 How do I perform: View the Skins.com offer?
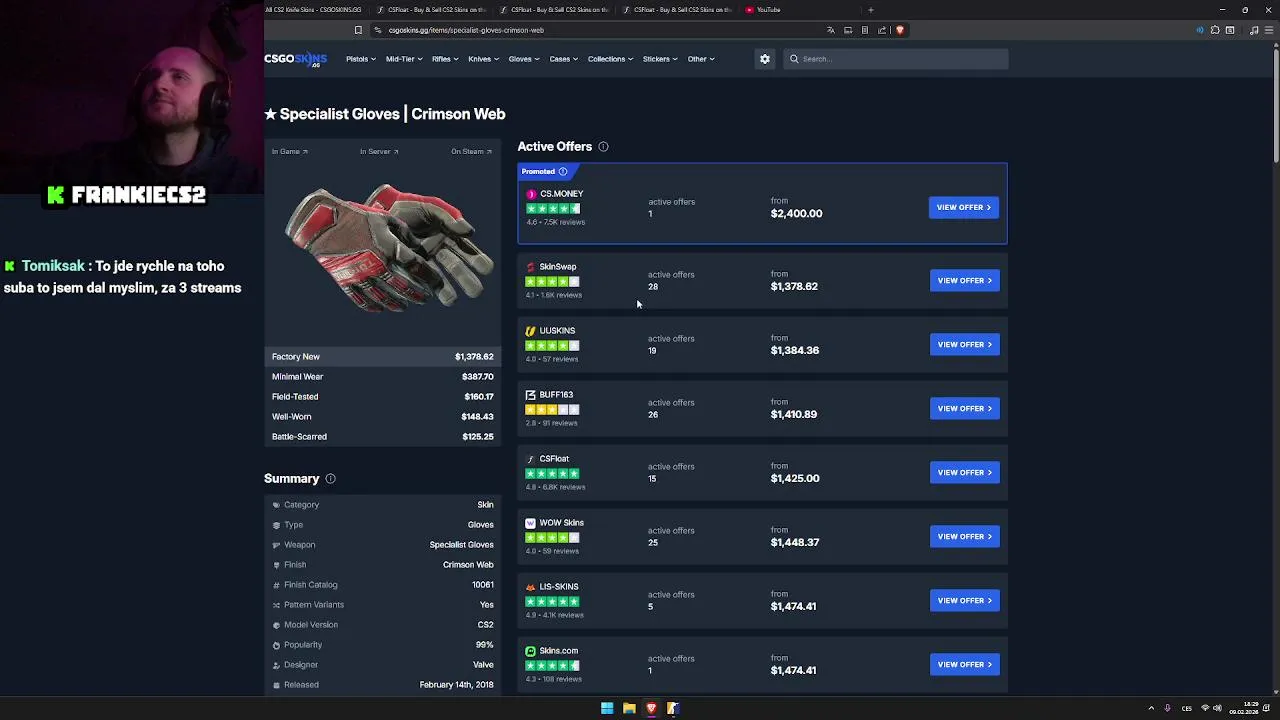tap(964, 665)
